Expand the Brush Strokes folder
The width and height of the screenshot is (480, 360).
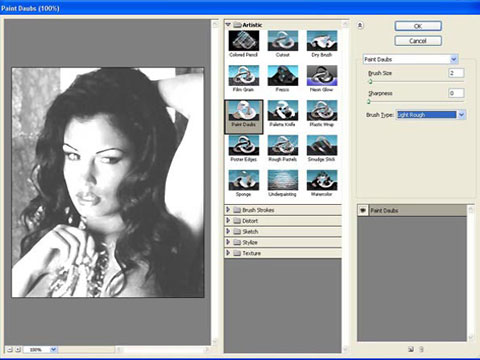coord(228,210)
